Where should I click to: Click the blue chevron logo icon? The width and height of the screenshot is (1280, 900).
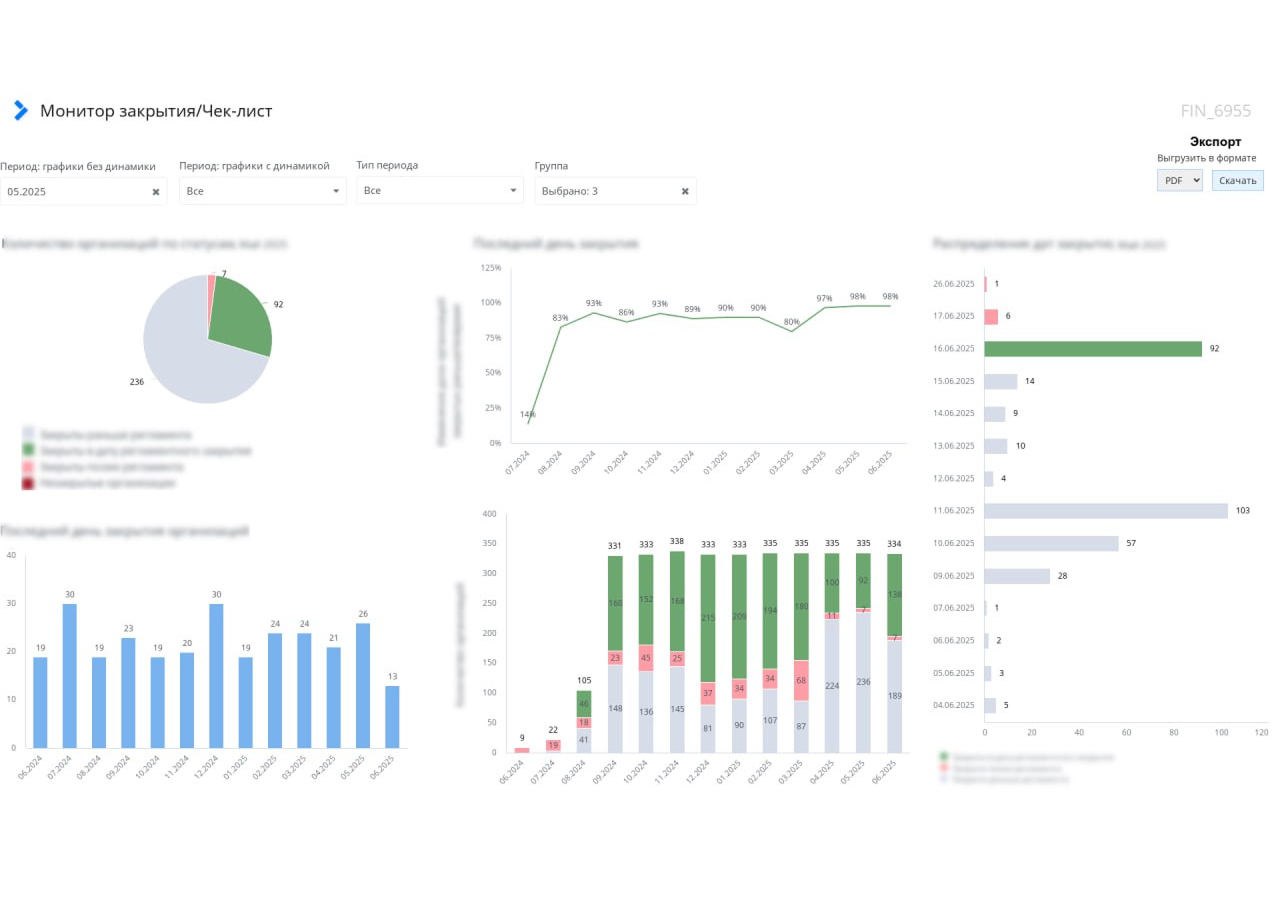click(x=20, y=111)
